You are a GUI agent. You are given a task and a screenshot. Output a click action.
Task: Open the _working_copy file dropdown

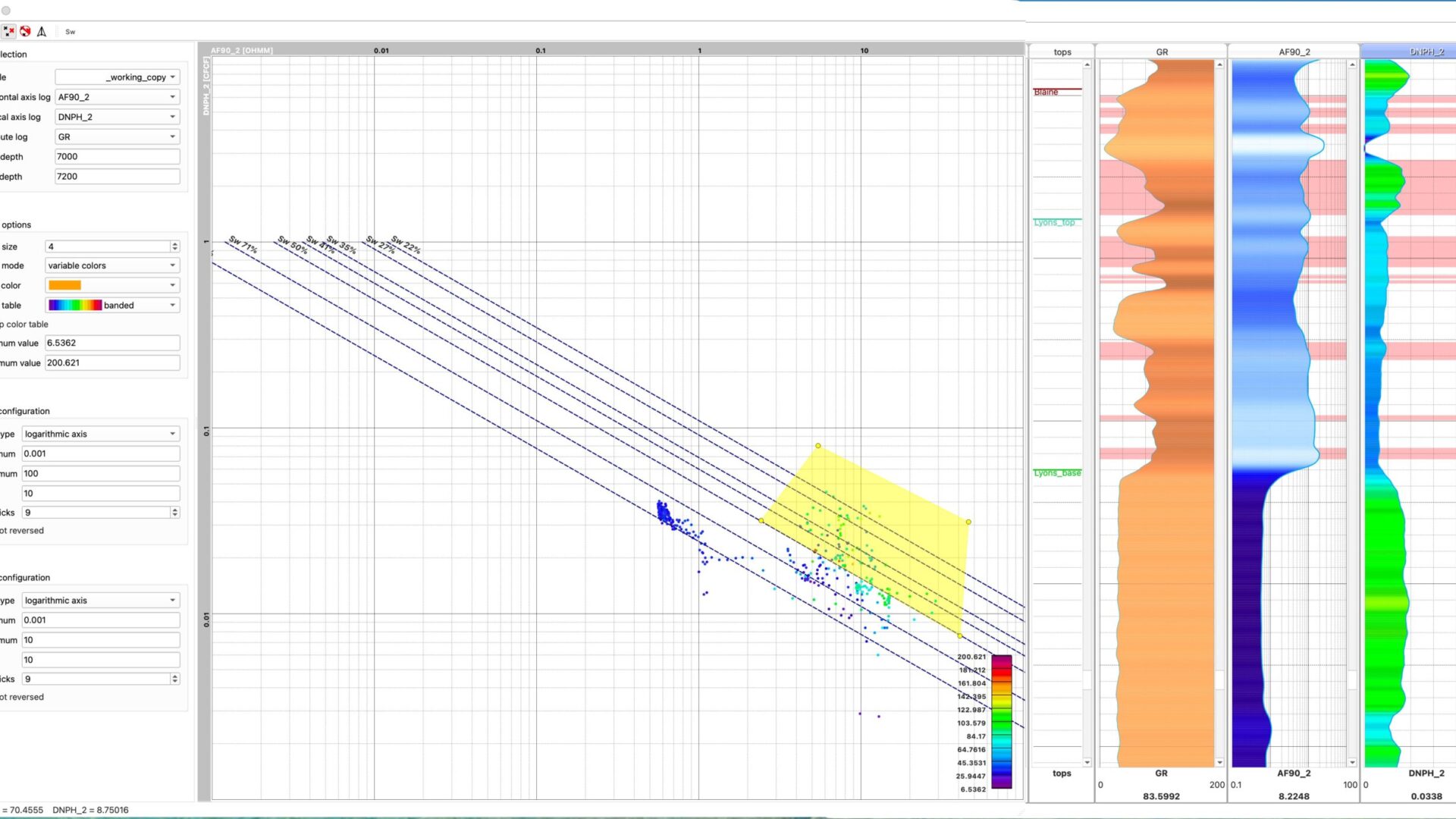tap(117, 77)
